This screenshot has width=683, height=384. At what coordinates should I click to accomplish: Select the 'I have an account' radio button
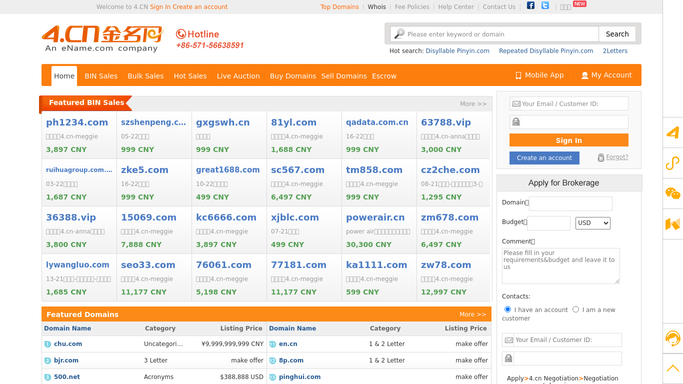507,310
